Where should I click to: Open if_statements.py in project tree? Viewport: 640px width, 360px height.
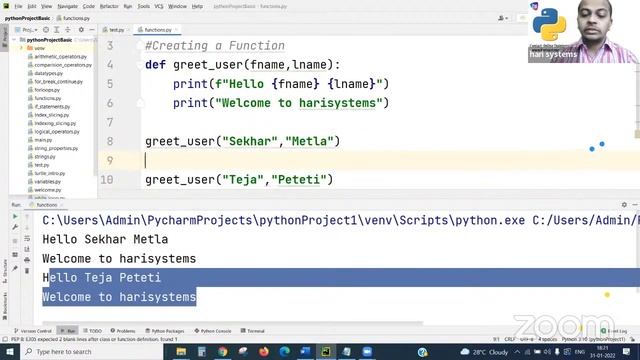[x=52, y=107]
